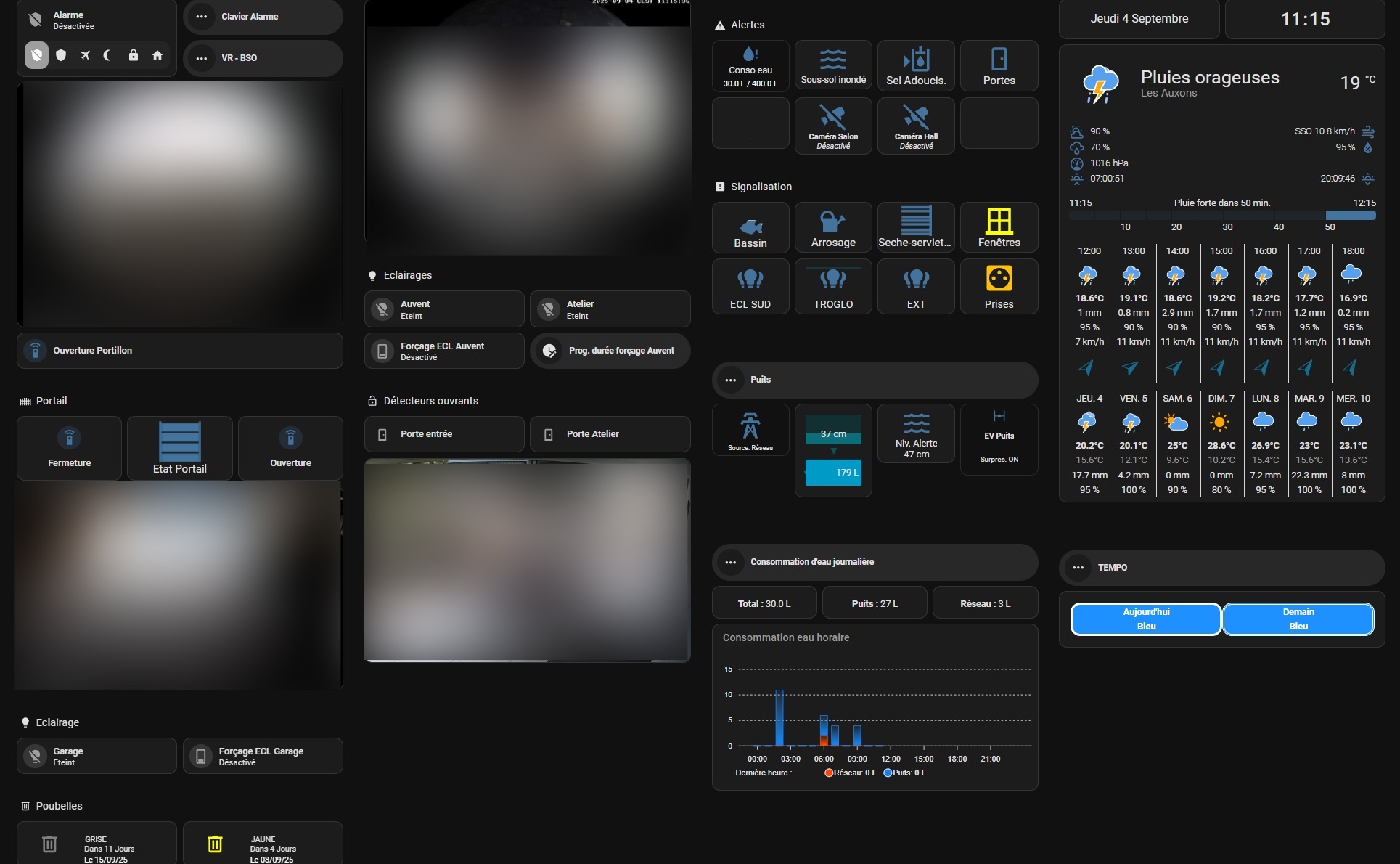The height and width of the screenshot is (864, 1400).
Task: Open the Prises yellow socket icon
Action: pos(999,279)
